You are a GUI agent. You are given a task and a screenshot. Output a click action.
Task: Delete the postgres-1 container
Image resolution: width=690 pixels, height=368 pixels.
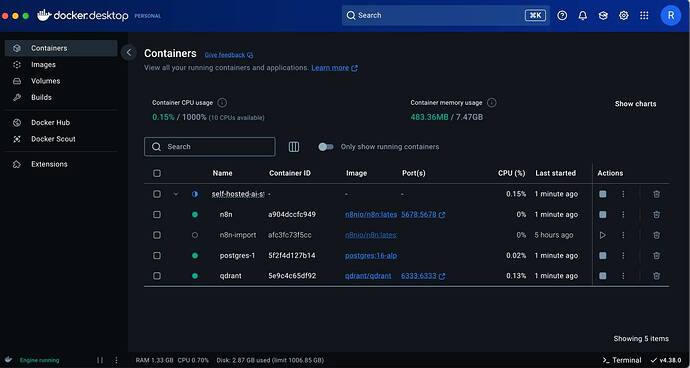click(656, 255)
